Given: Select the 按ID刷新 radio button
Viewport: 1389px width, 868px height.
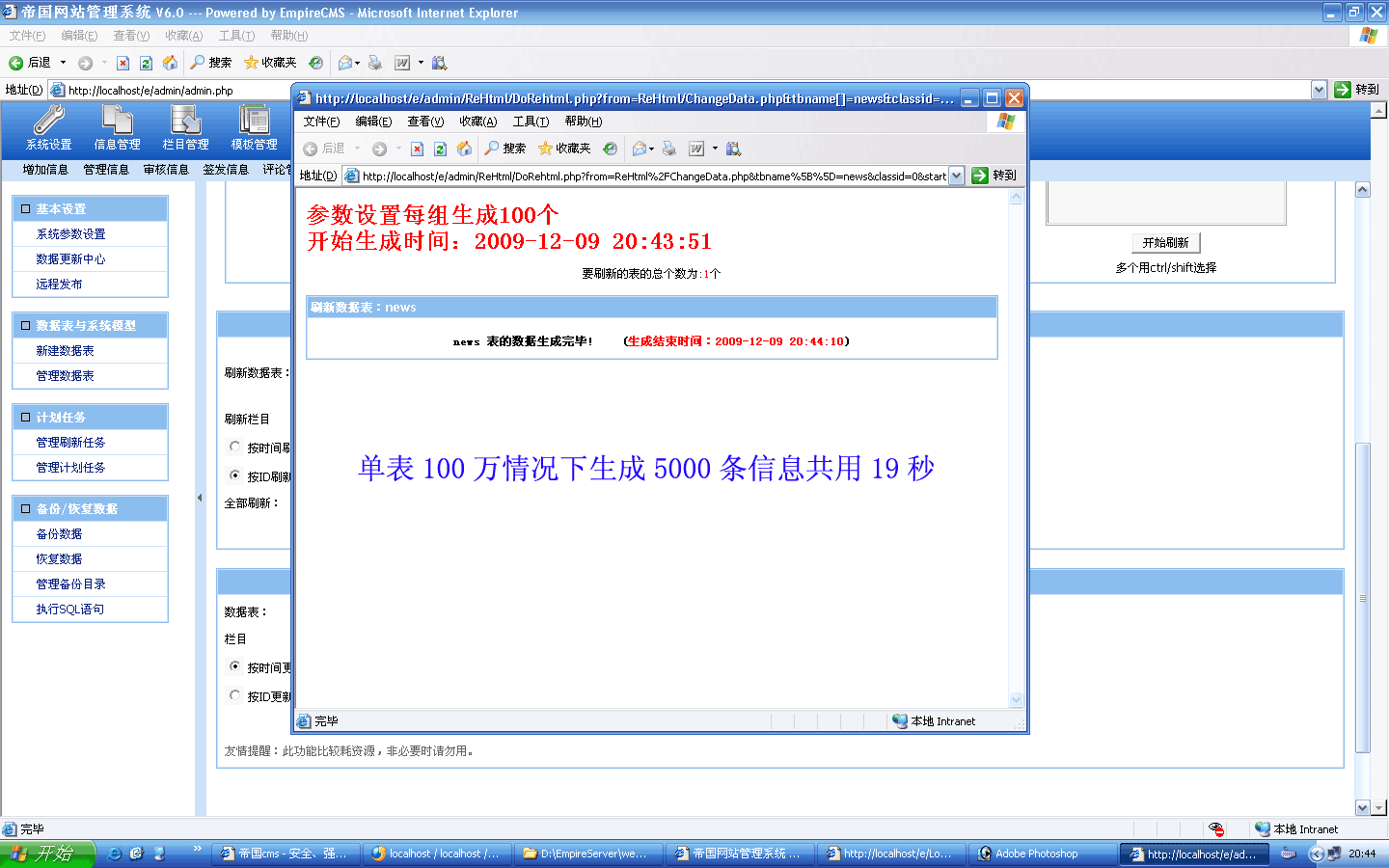Looking at the screenshot, I should [x=234, y=475].
